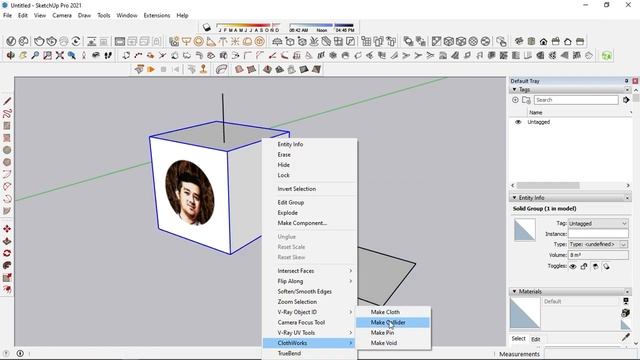This screenshot has width=640, height=360.
Task: Add a V-Ray Sphere Light
Action: 199,41
